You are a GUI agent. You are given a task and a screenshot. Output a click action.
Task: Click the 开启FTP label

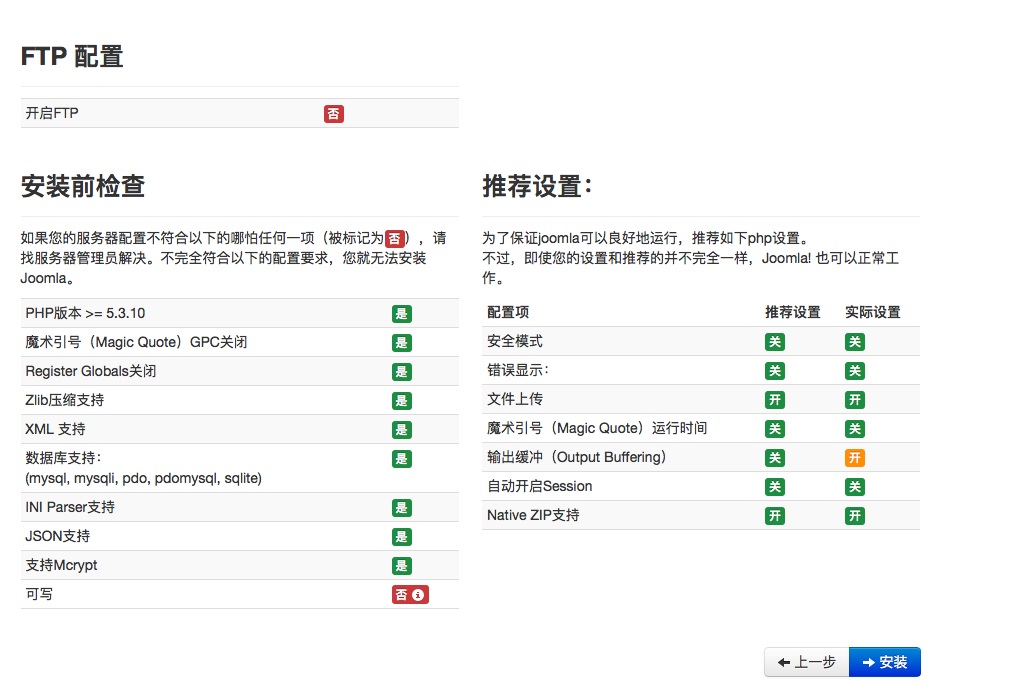click(x=52, y=113)
